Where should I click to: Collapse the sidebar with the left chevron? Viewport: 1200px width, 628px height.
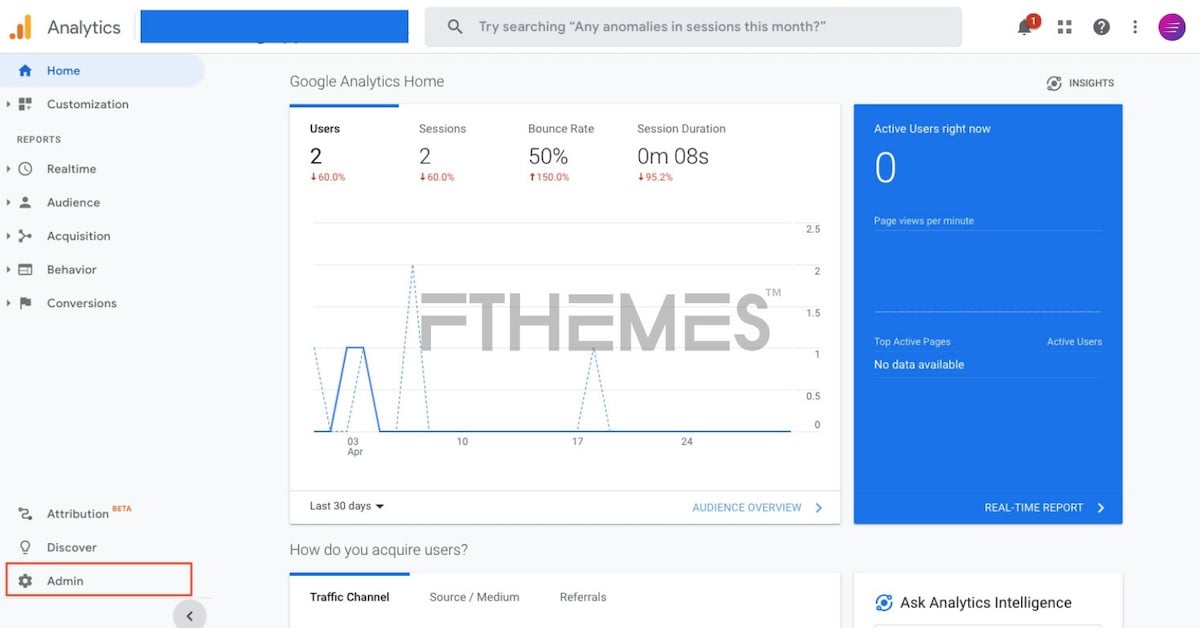[190, 615]
